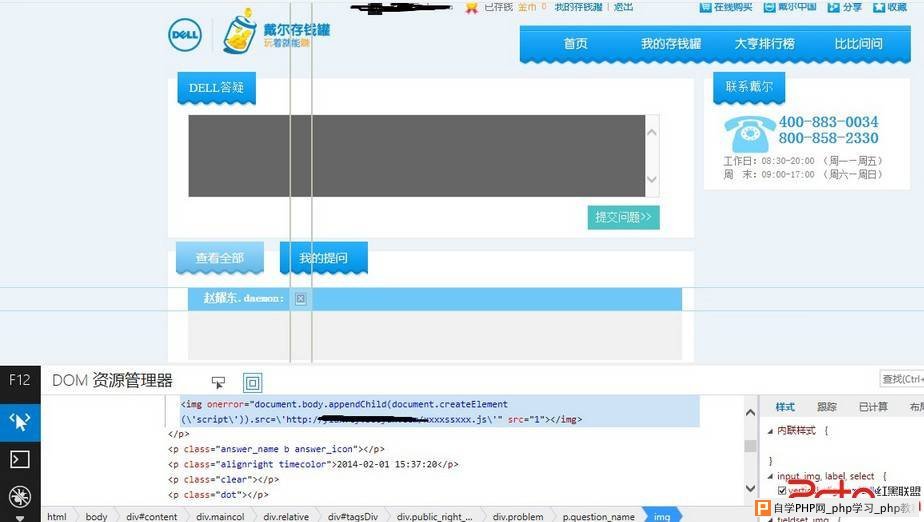
Task: Click the DELL logo
Action: (x=184, y=35)
